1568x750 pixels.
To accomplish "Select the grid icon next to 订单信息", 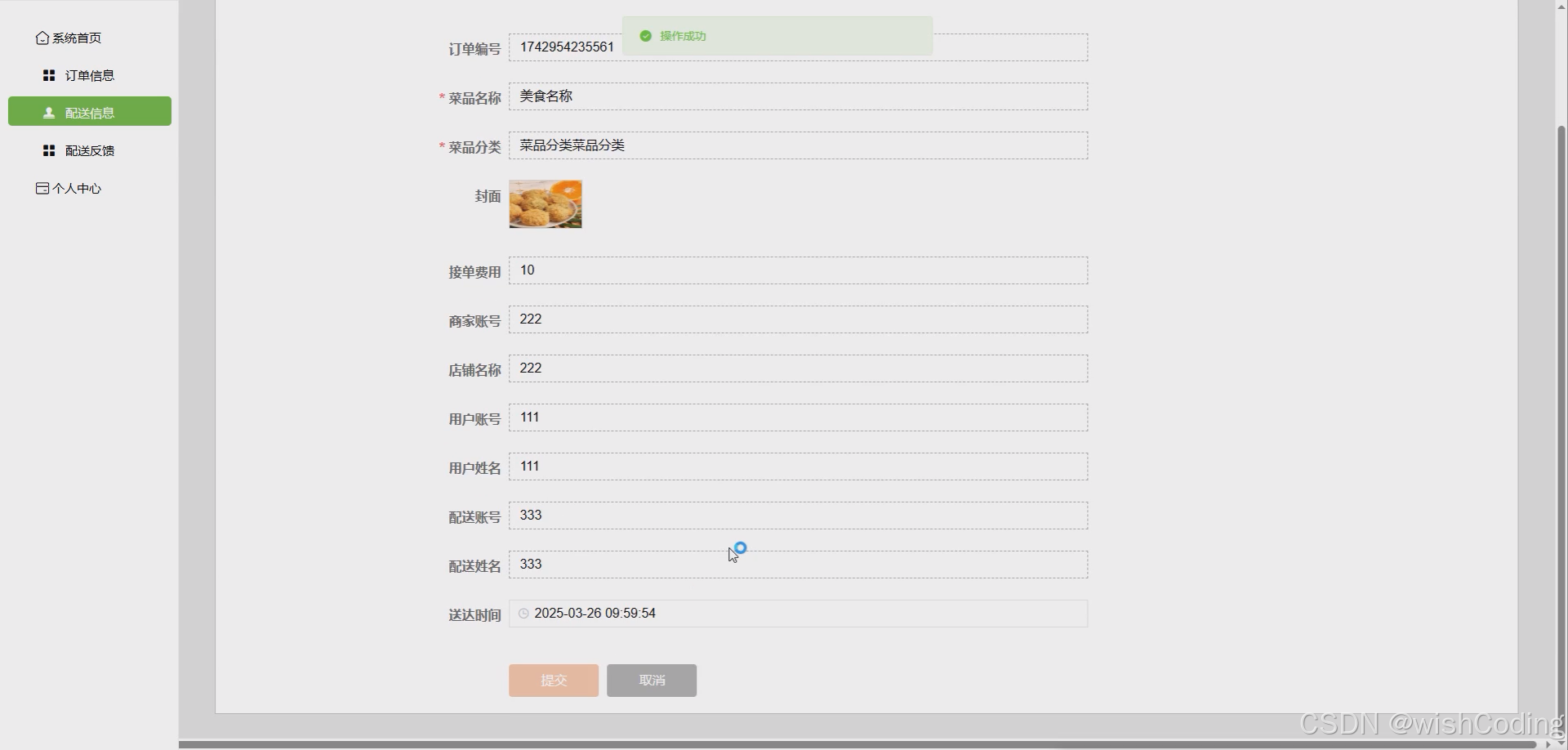I will tap(47, 74).
